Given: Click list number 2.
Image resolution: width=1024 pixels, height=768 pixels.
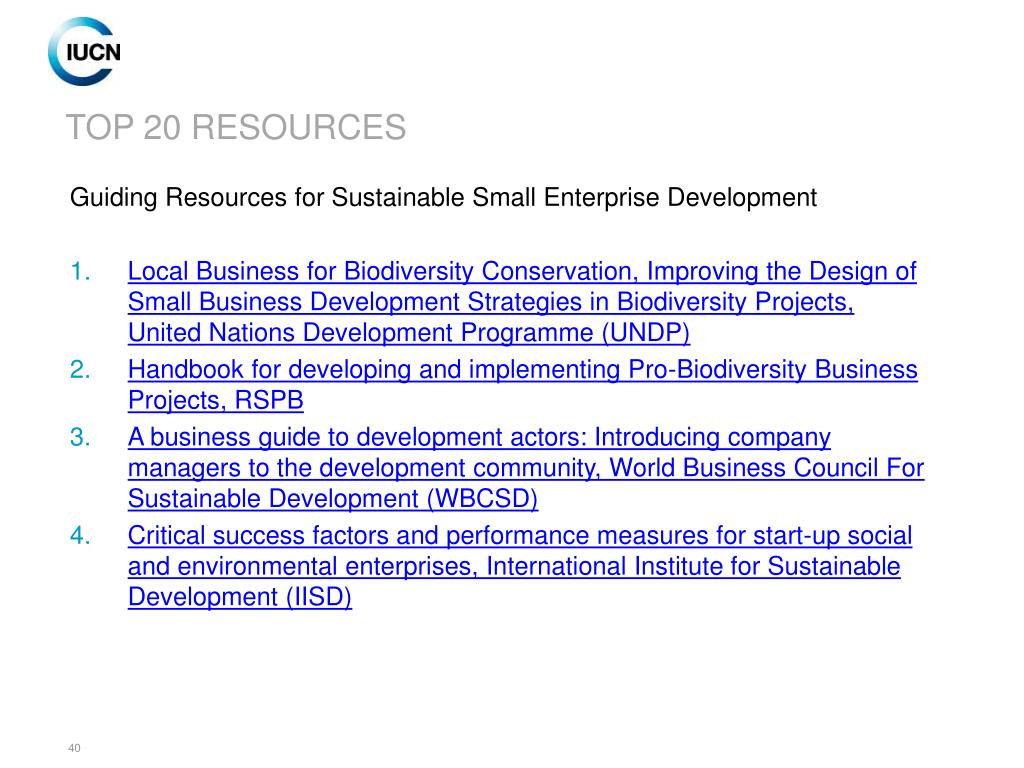Looking at the screenshot, I should pyautogui.click(x=80, y=370).
